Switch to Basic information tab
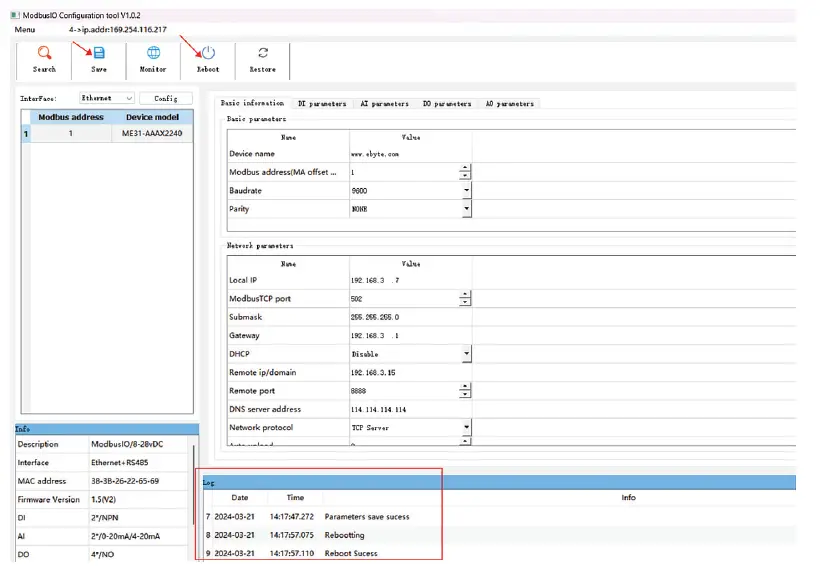Screen dimensions: 832x574 pos(252,103)
